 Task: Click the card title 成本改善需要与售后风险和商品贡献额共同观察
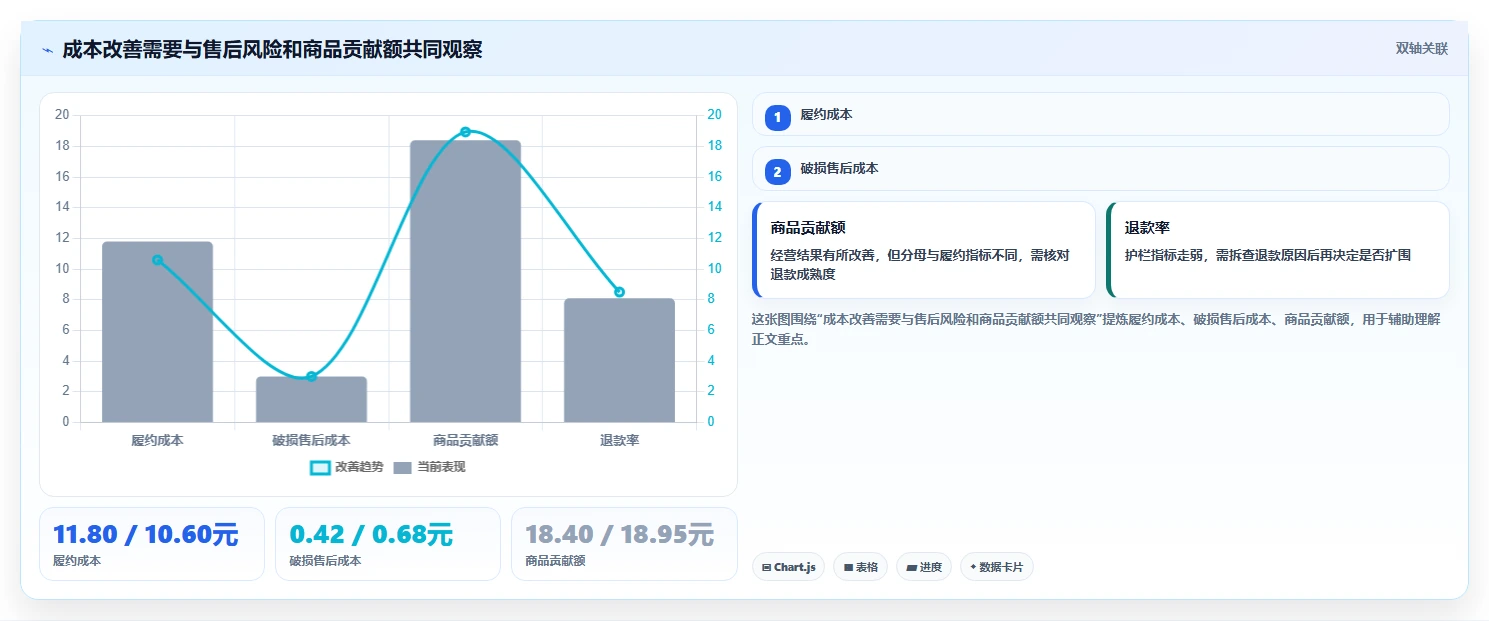[x=272, y=49]
